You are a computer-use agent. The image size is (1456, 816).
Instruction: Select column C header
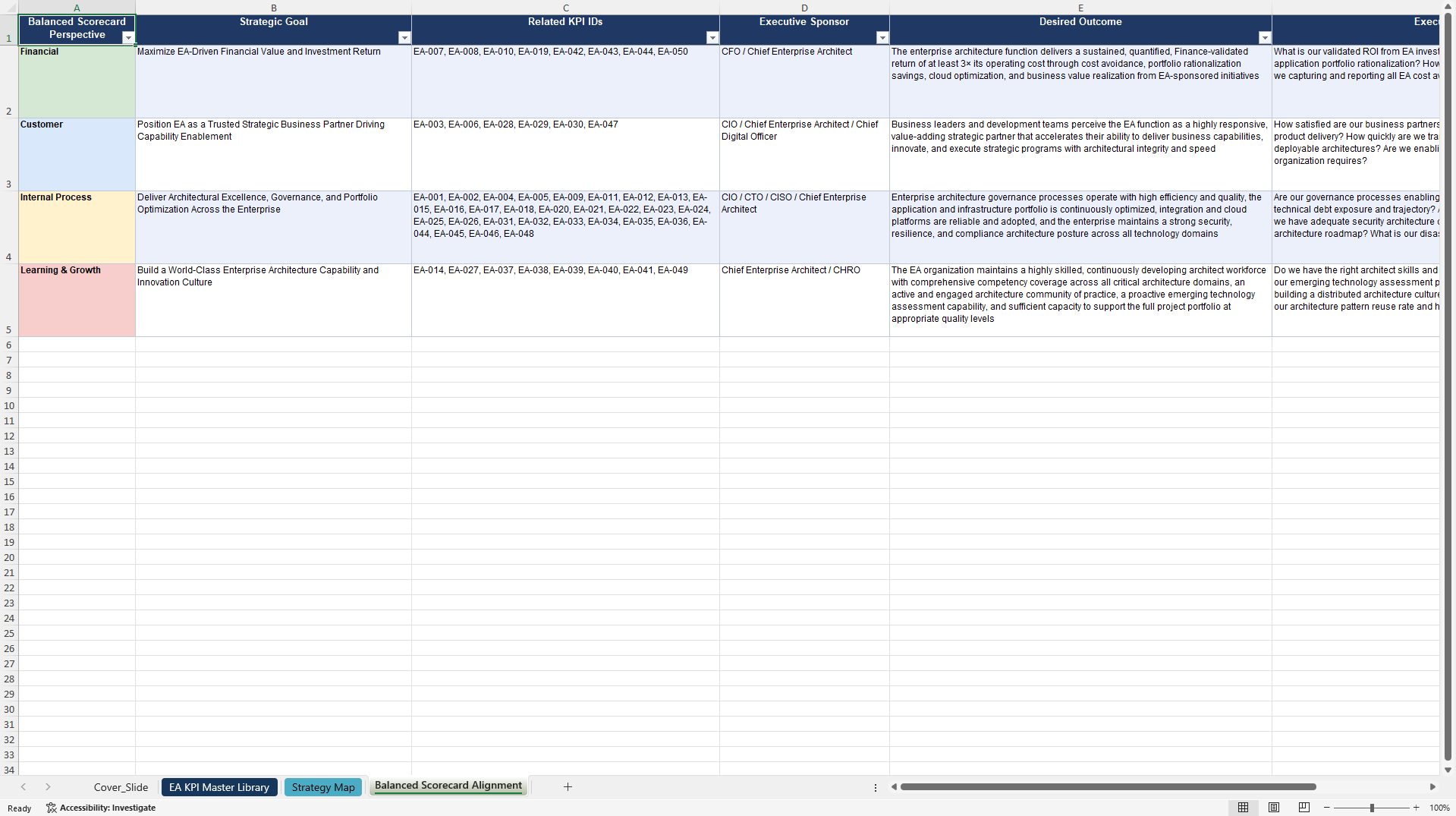click(x=566, y=8)
